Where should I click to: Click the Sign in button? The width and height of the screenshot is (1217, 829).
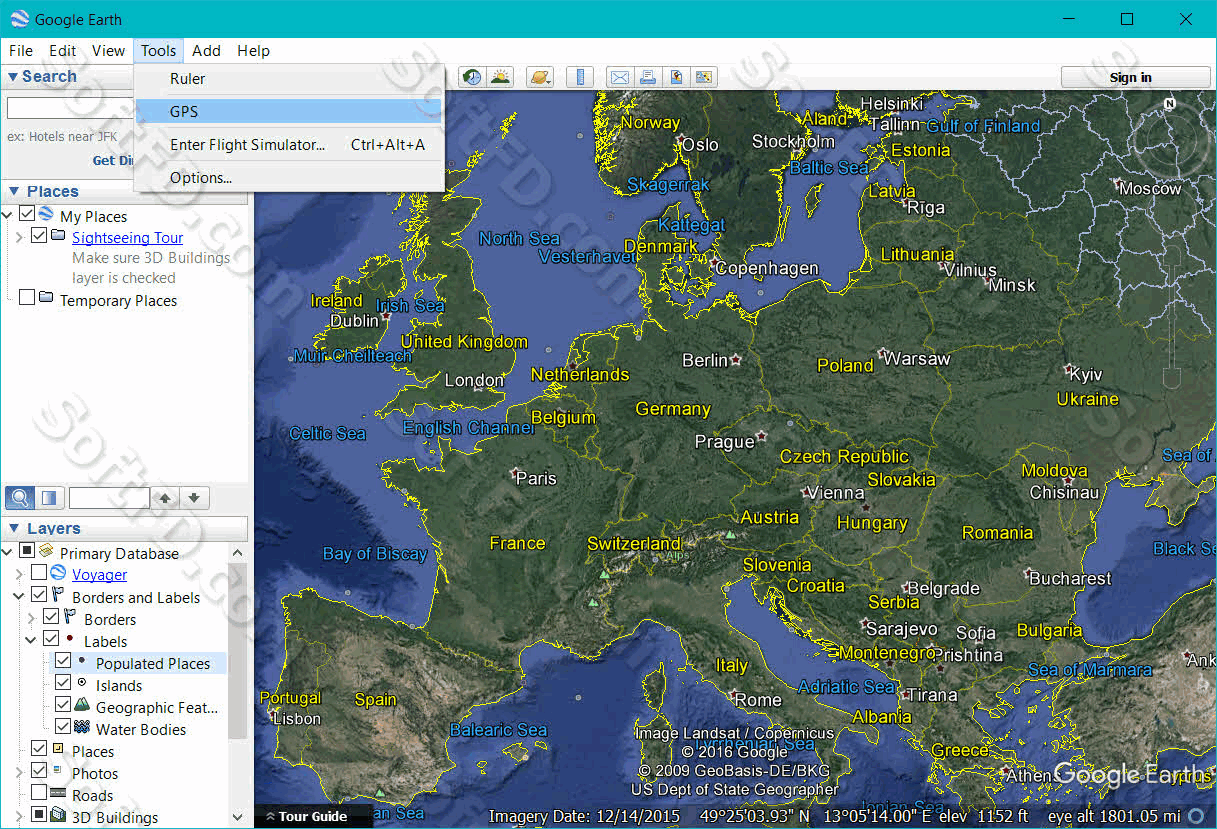1135,77
